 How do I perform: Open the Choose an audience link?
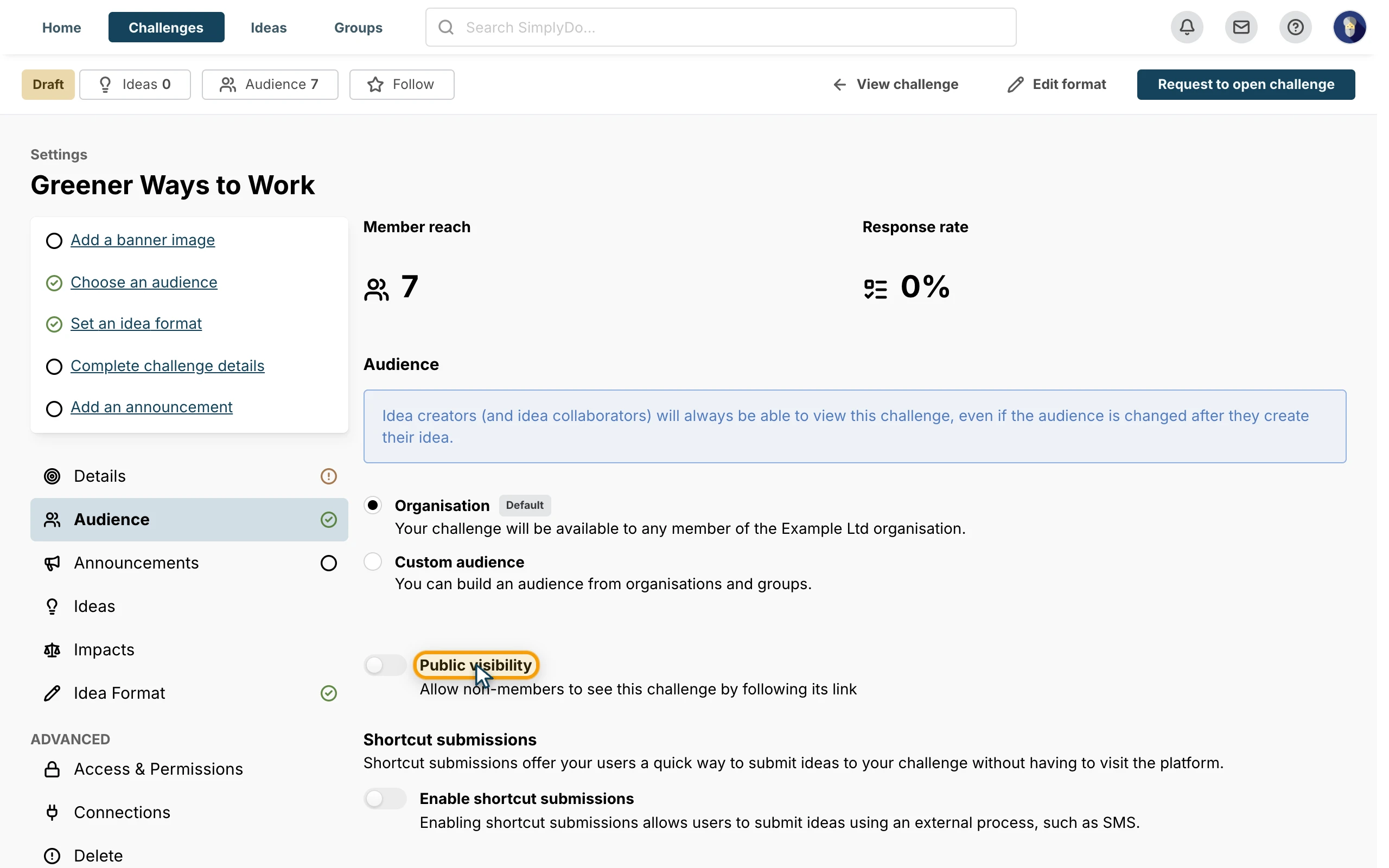[x=144, y=283]
